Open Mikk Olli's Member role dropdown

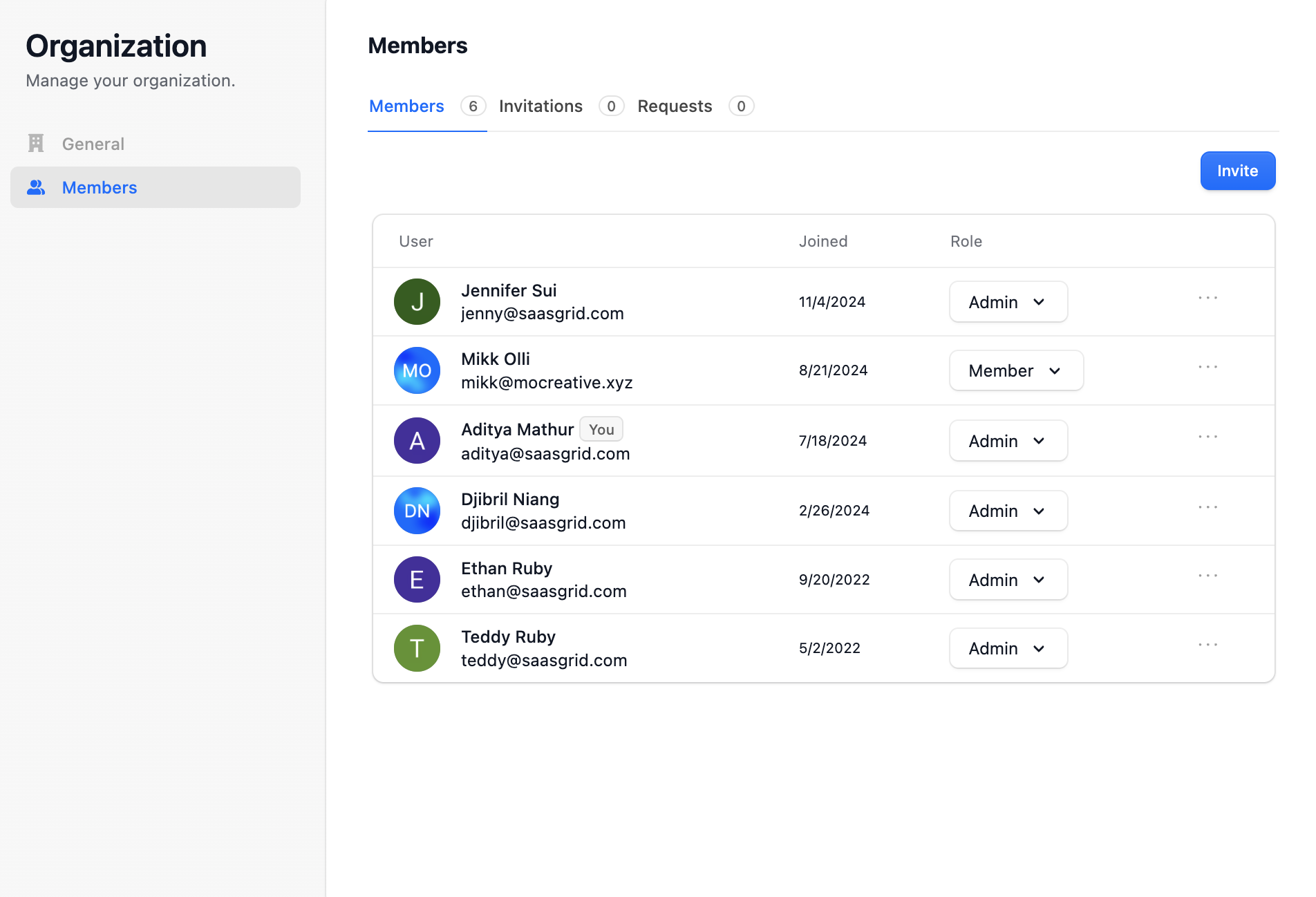[1015, 371]
